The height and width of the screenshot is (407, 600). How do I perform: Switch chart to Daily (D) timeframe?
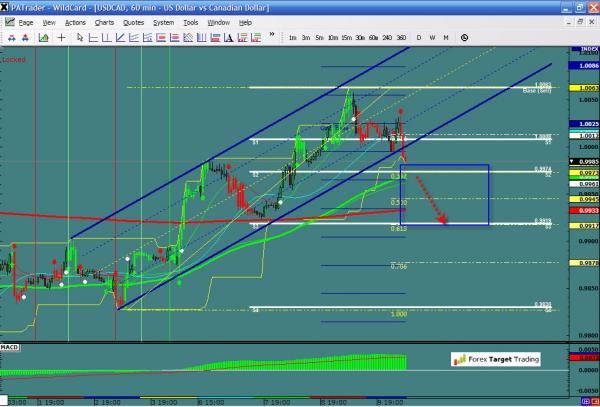pos(418,38)
